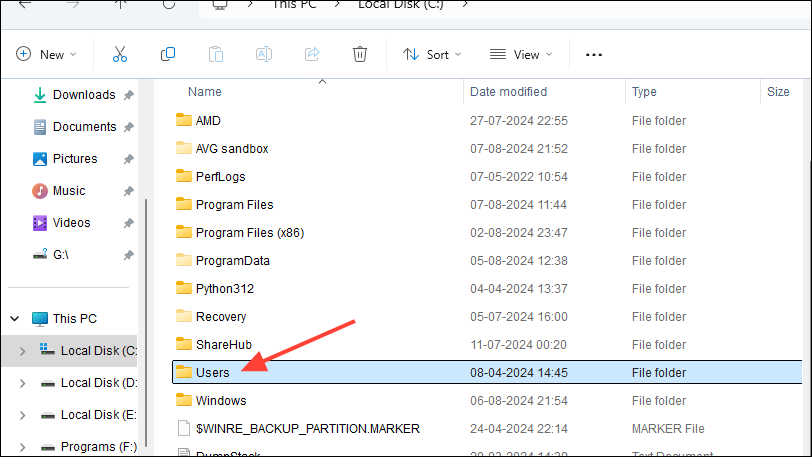Open the G:\ drive shortcut
The width and height of the screenshot is (812, 457).
coord(51,255)
